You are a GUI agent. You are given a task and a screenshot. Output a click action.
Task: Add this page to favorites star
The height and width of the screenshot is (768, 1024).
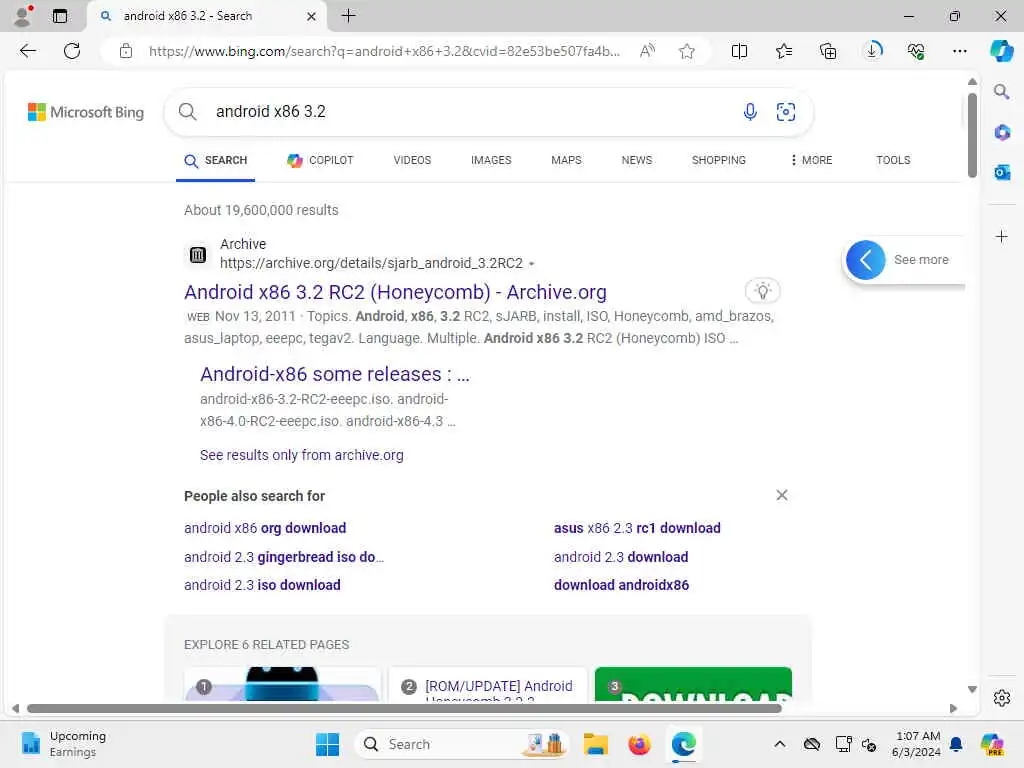coord(686,51)
